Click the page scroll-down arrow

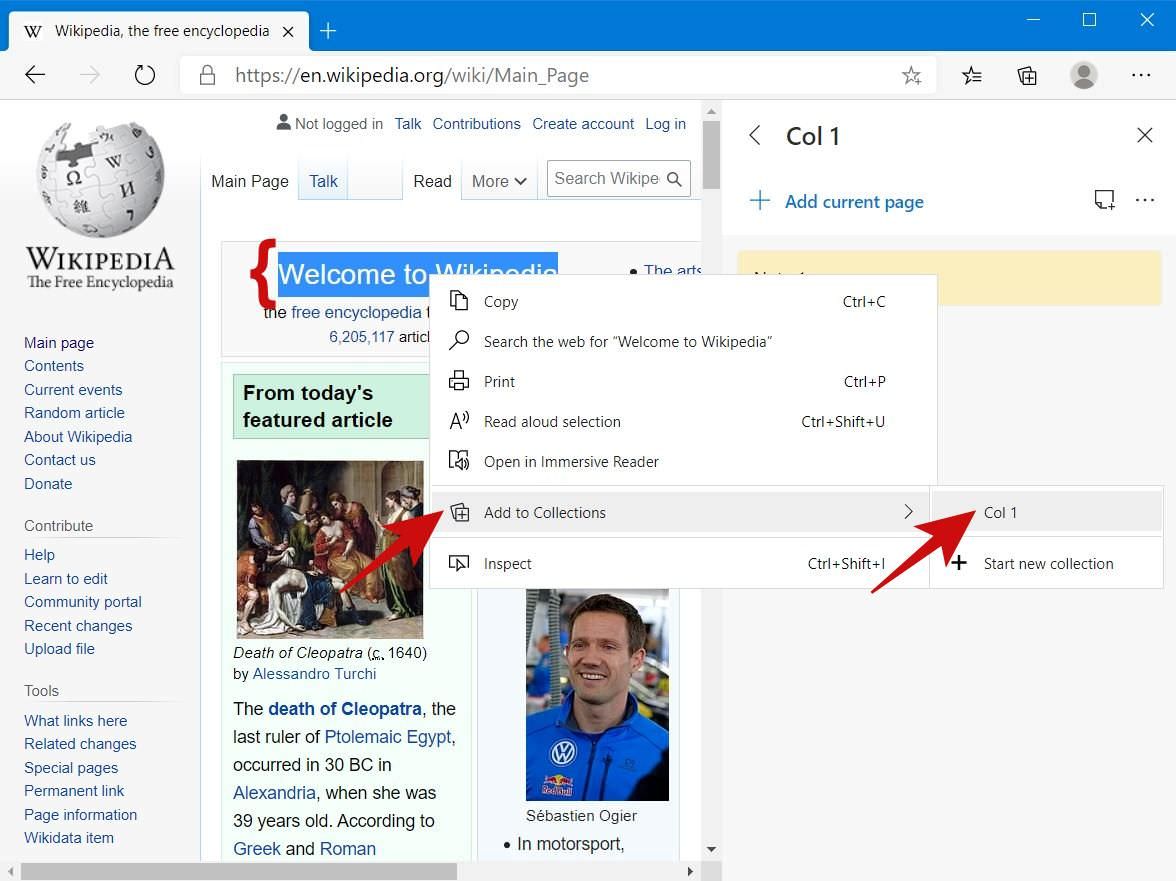pyautogui.click(x=711, y=850)
